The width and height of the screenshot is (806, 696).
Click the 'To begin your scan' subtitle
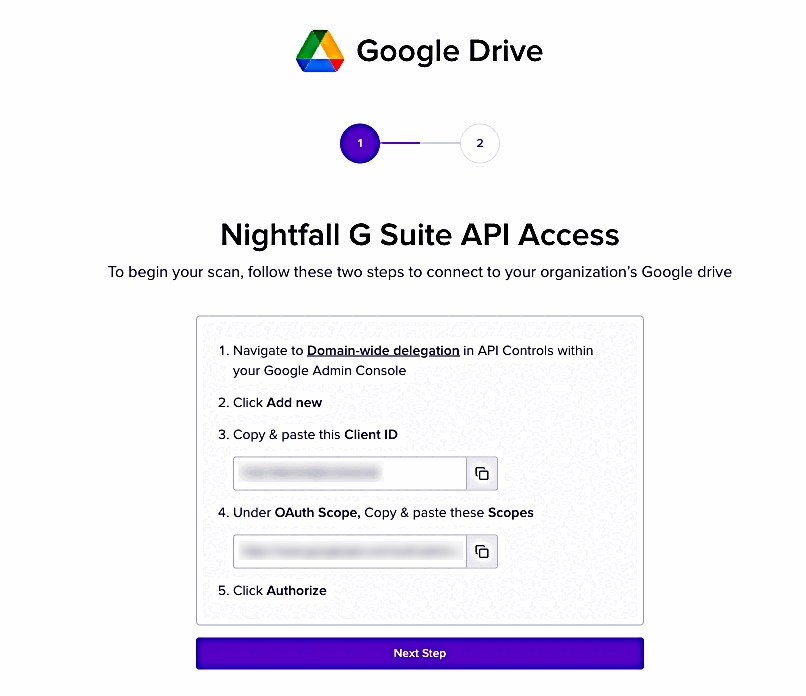(x=419, y=272)
